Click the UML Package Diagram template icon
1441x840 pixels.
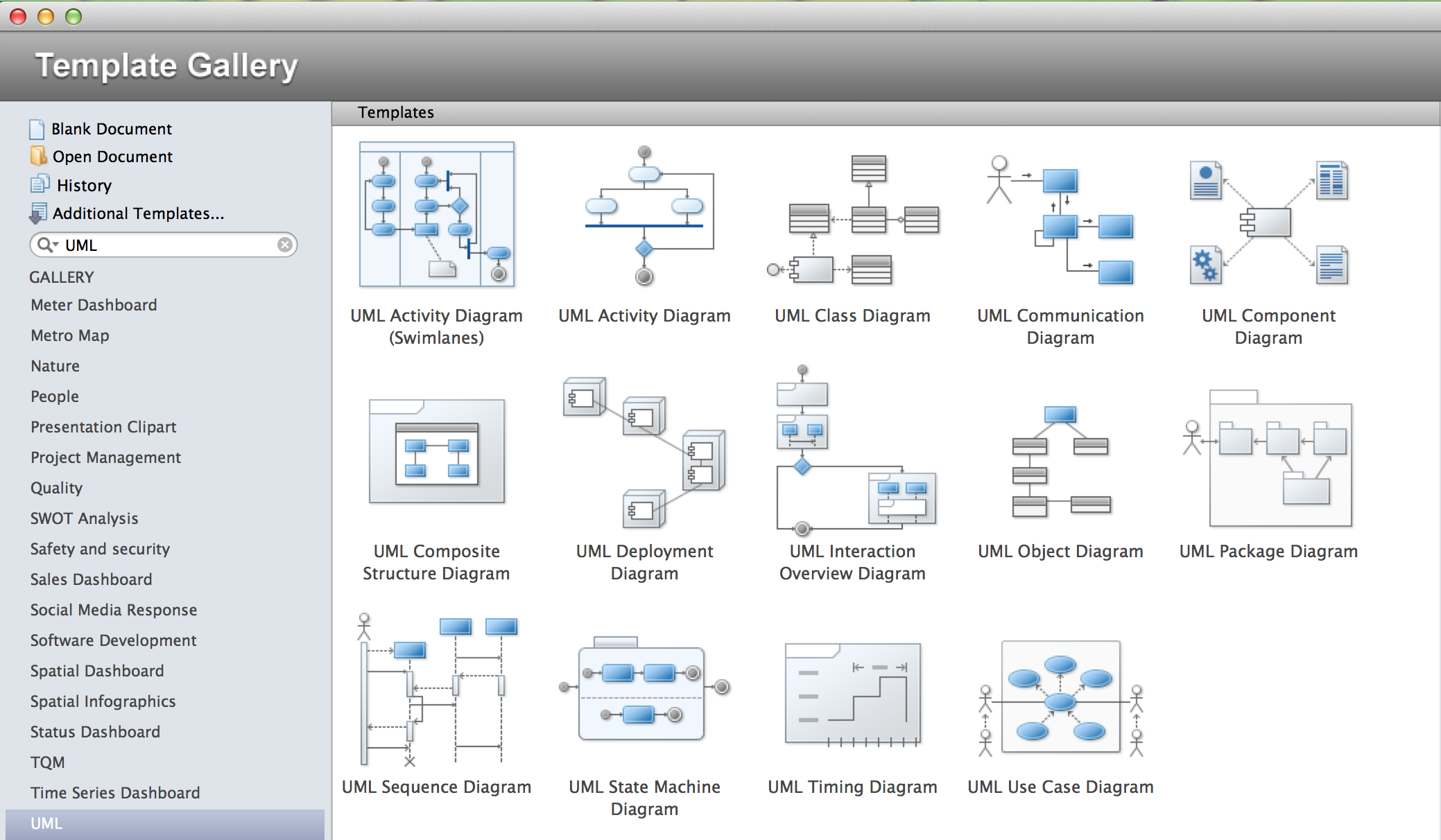pyautogui.click(x=1268, y=457)
